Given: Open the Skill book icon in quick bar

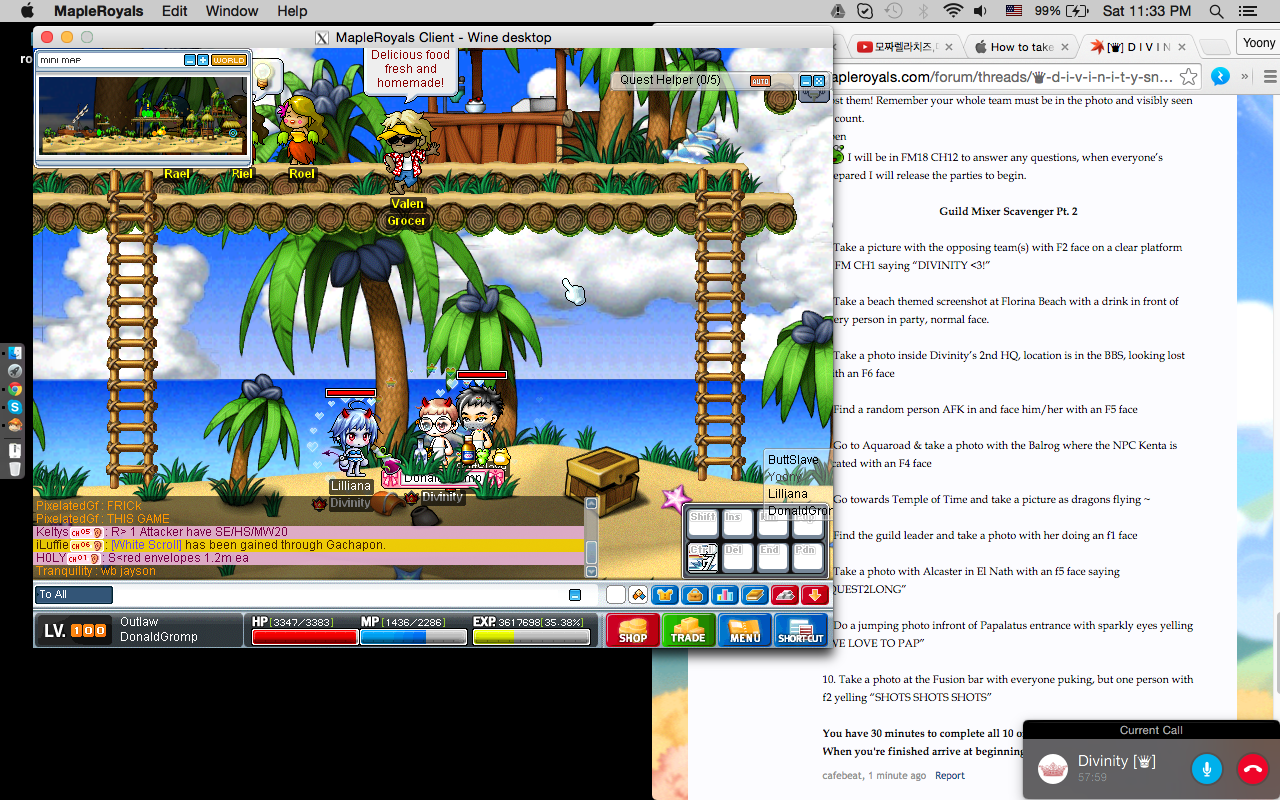Looking at the screenshot, I should point(755,595).
